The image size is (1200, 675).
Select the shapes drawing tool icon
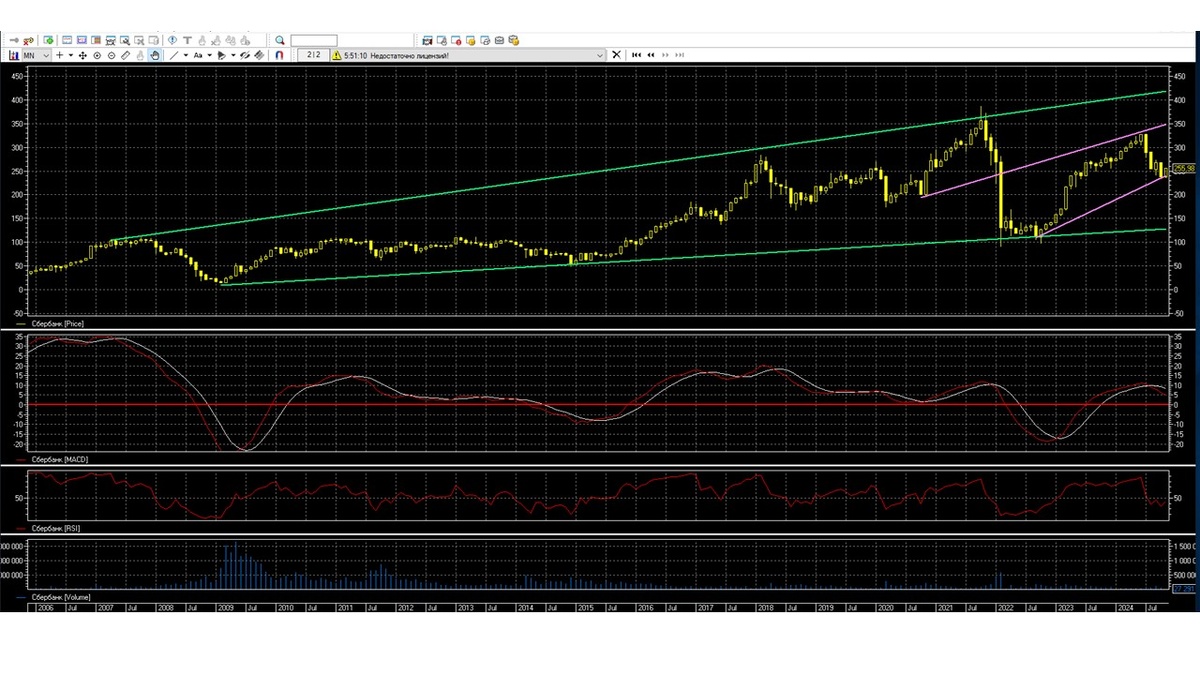click(x=221, y=55)
